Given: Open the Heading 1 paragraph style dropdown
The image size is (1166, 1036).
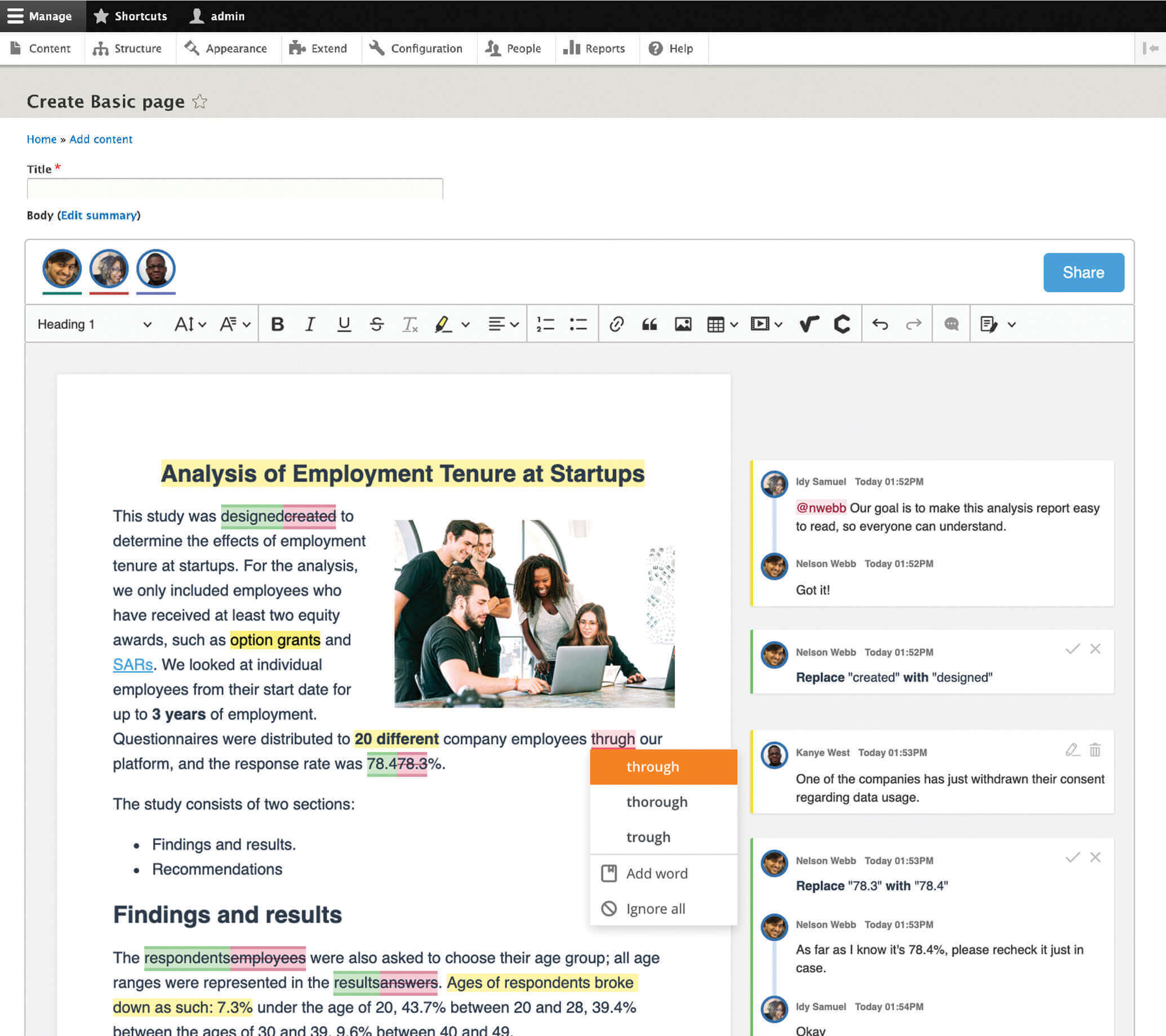Looking at the screenshot, I should pyautogui.click(x=91, y=324).
